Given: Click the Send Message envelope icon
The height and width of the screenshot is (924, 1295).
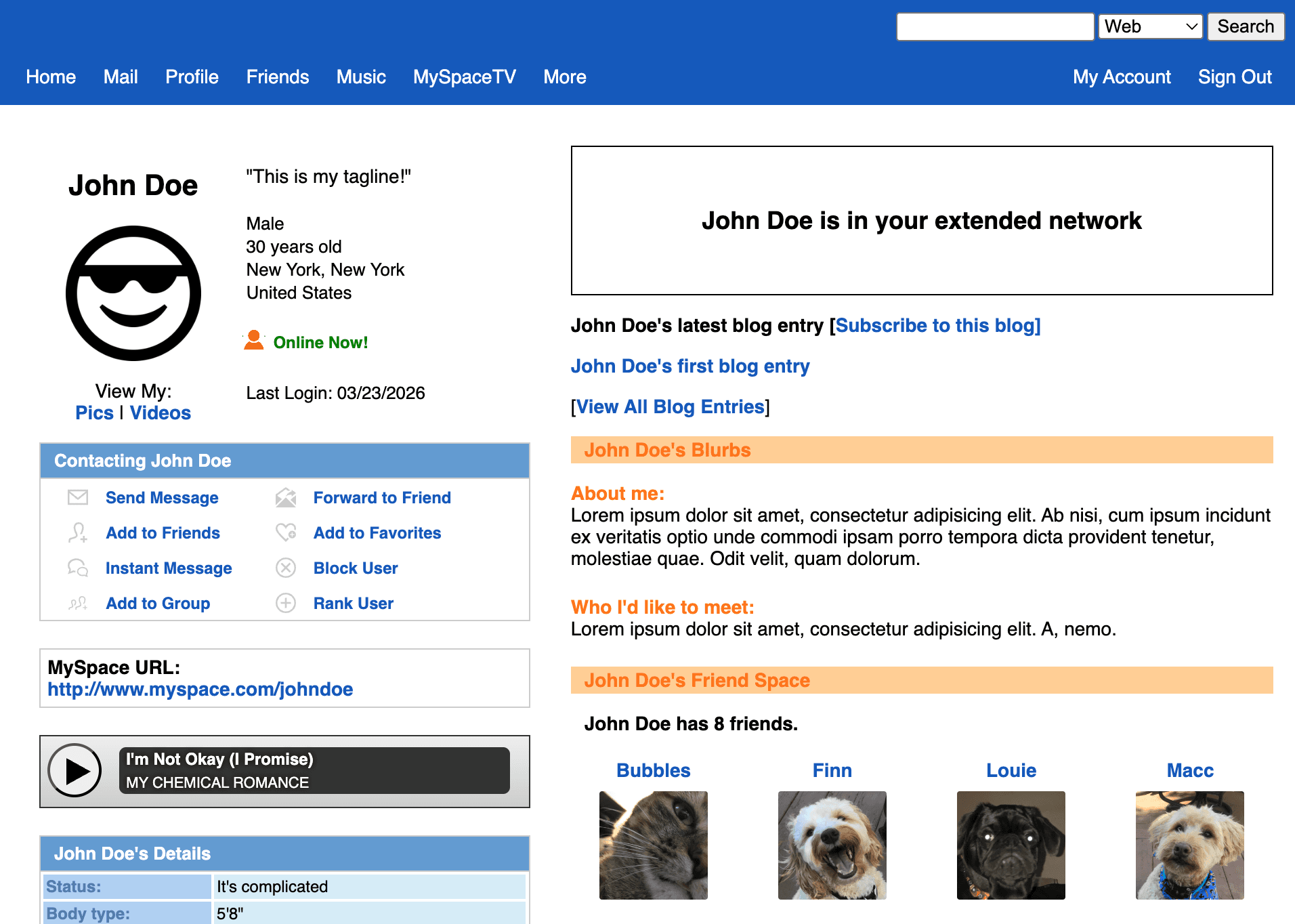Looking at the screenshot, I should [x=78, y=497].
